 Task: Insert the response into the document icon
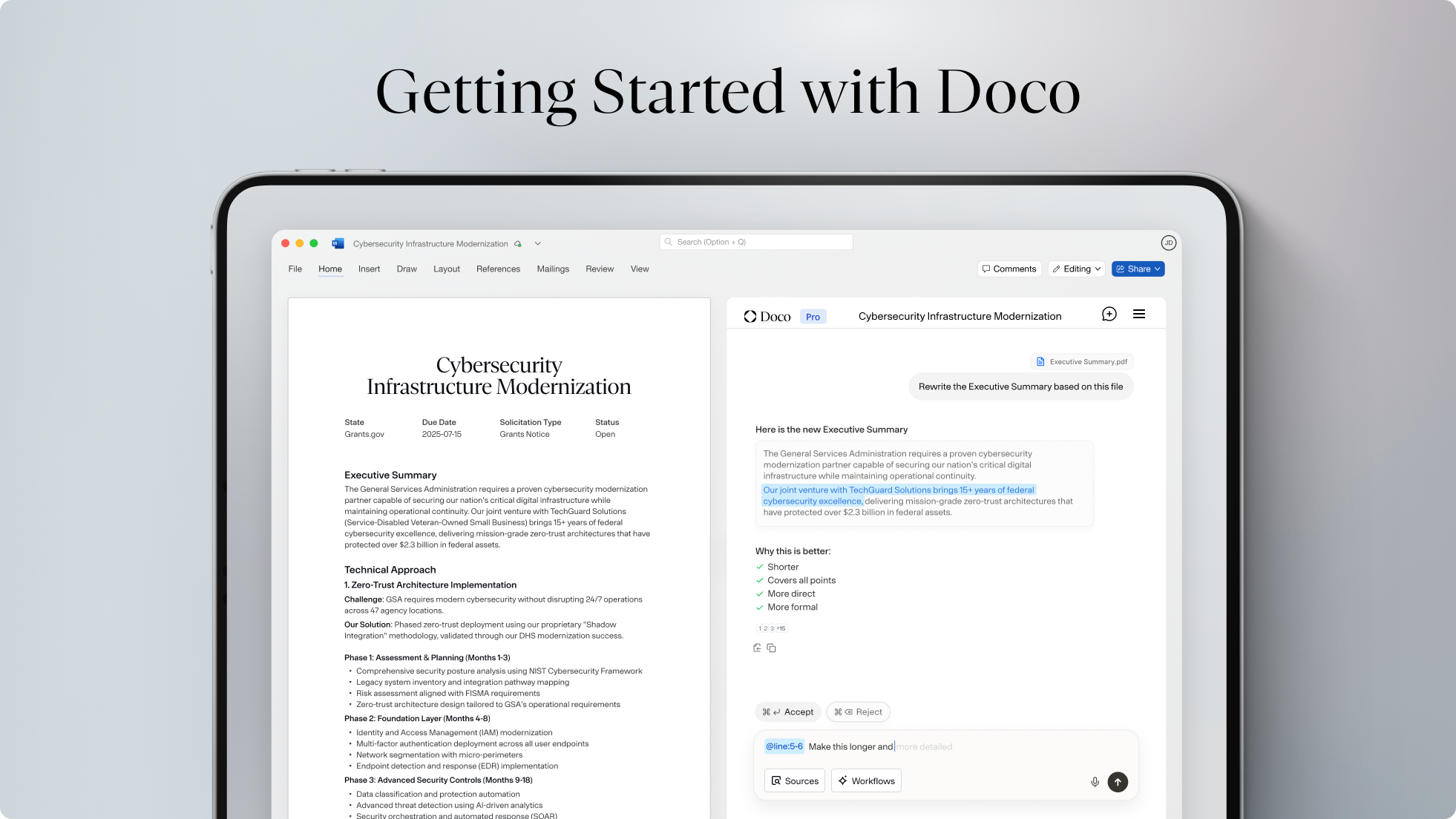click(x=757, y=648)
